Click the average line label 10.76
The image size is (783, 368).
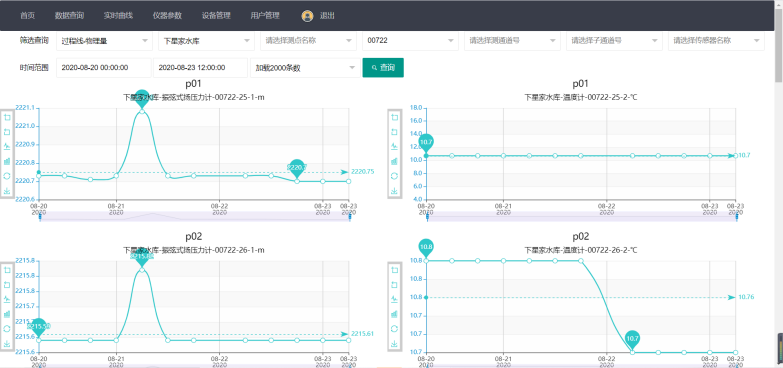[746, 297]
